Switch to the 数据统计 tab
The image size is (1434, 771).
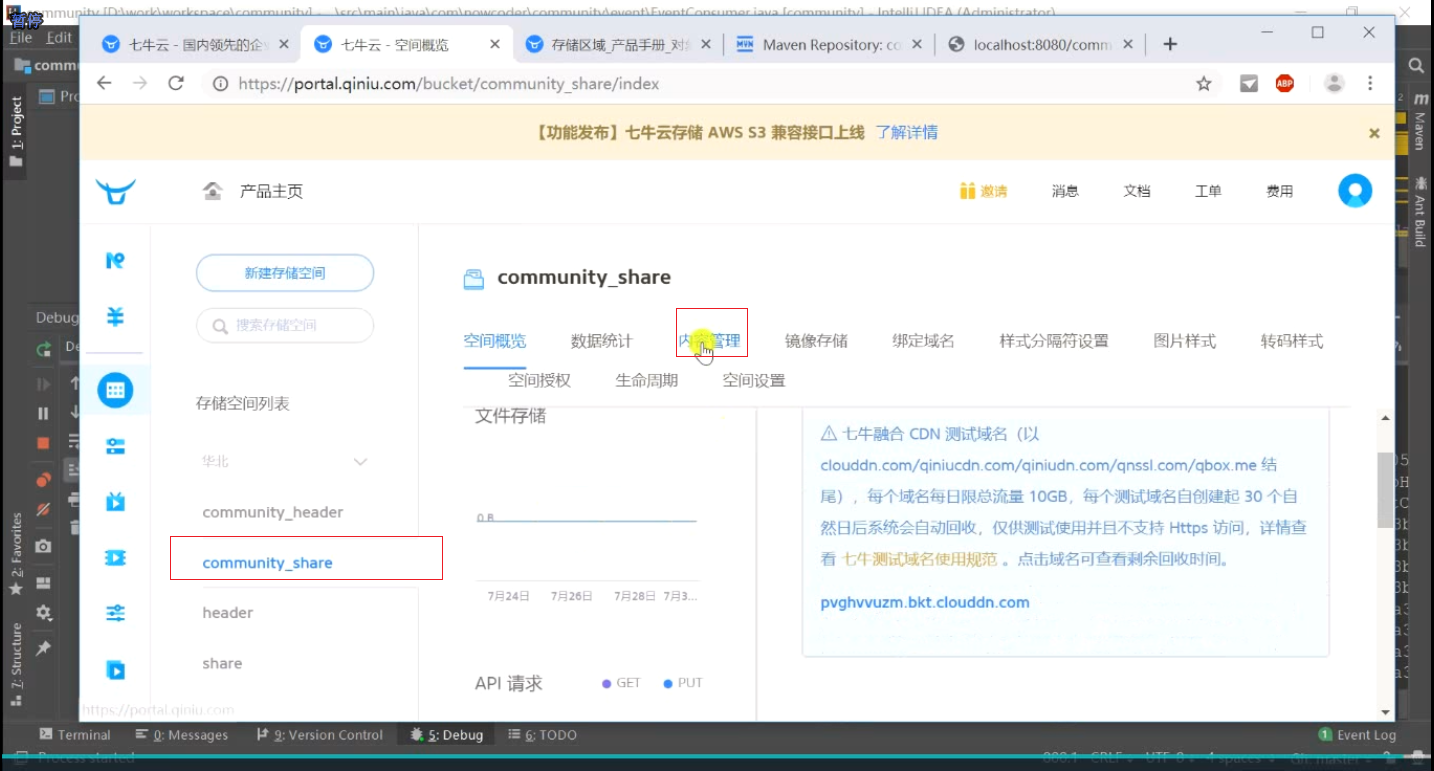point(602,341)
